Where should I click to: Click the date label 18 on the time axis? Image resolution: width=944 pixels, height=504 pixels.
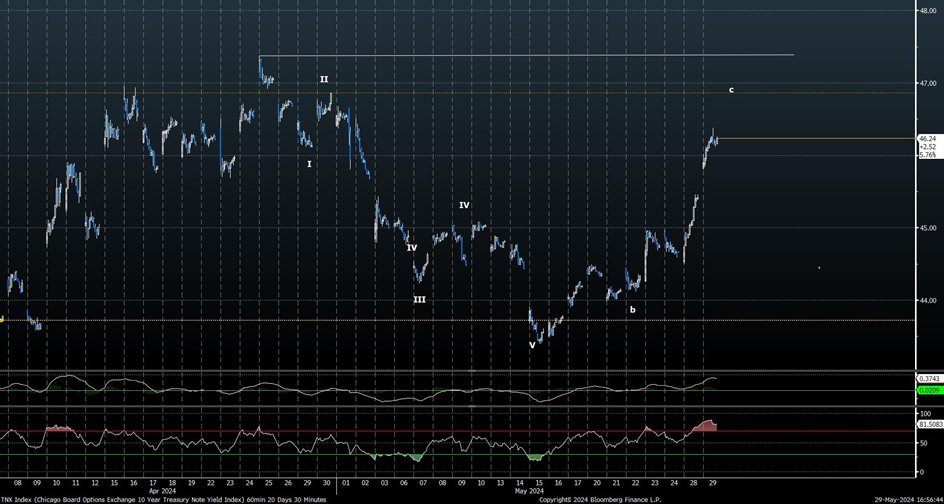click(x=172, y=483)
